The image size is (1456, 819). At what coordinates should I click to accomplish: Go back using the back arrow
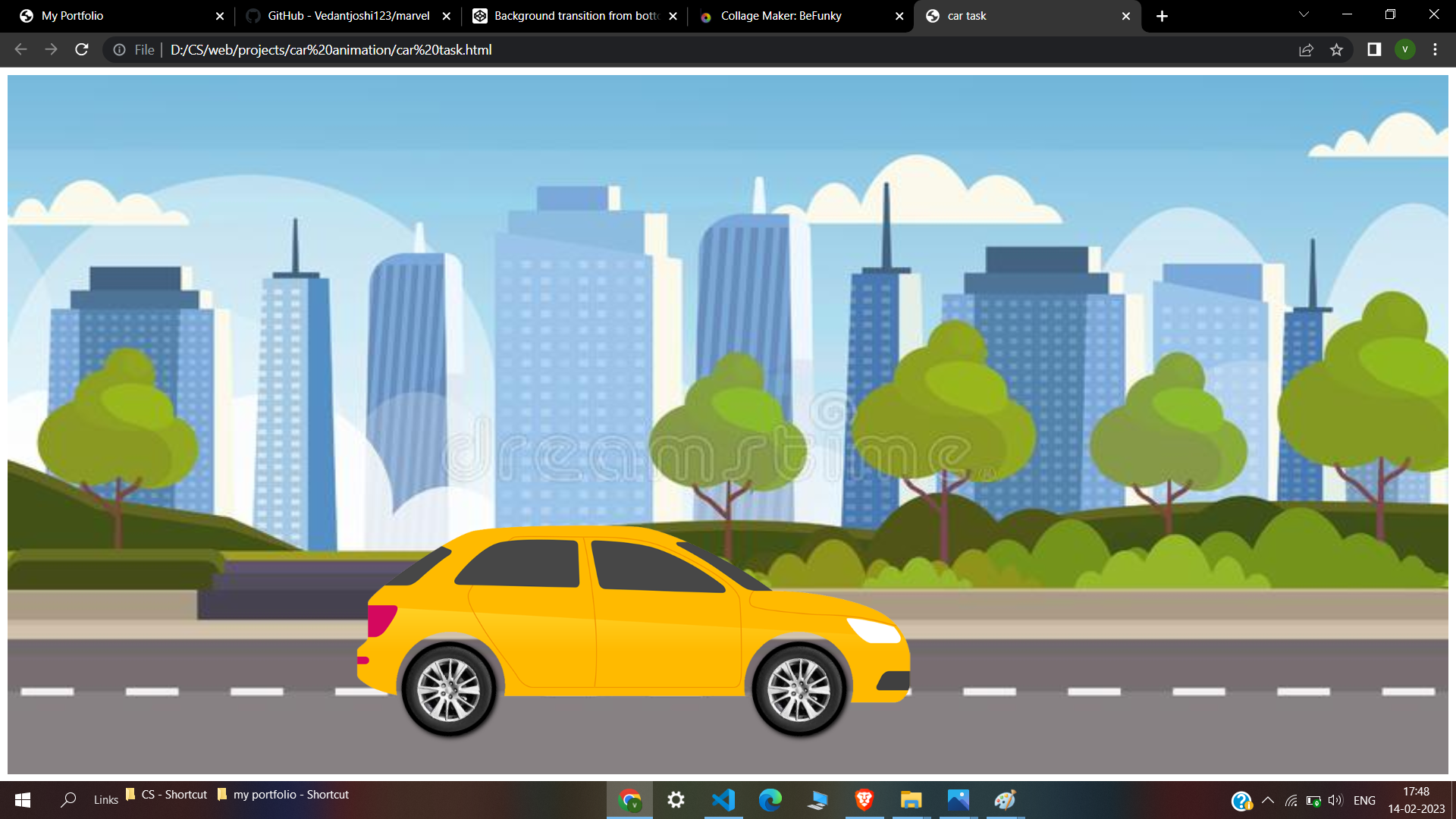[x=20, y=49]
